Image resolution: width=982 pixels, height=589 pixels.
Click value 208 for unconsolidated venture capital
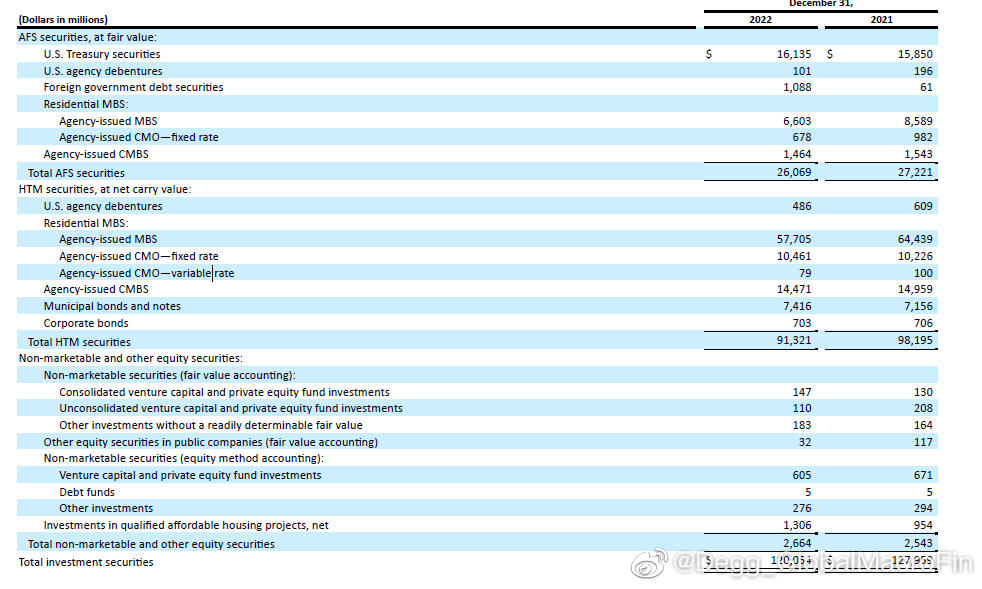pos(923,408)
